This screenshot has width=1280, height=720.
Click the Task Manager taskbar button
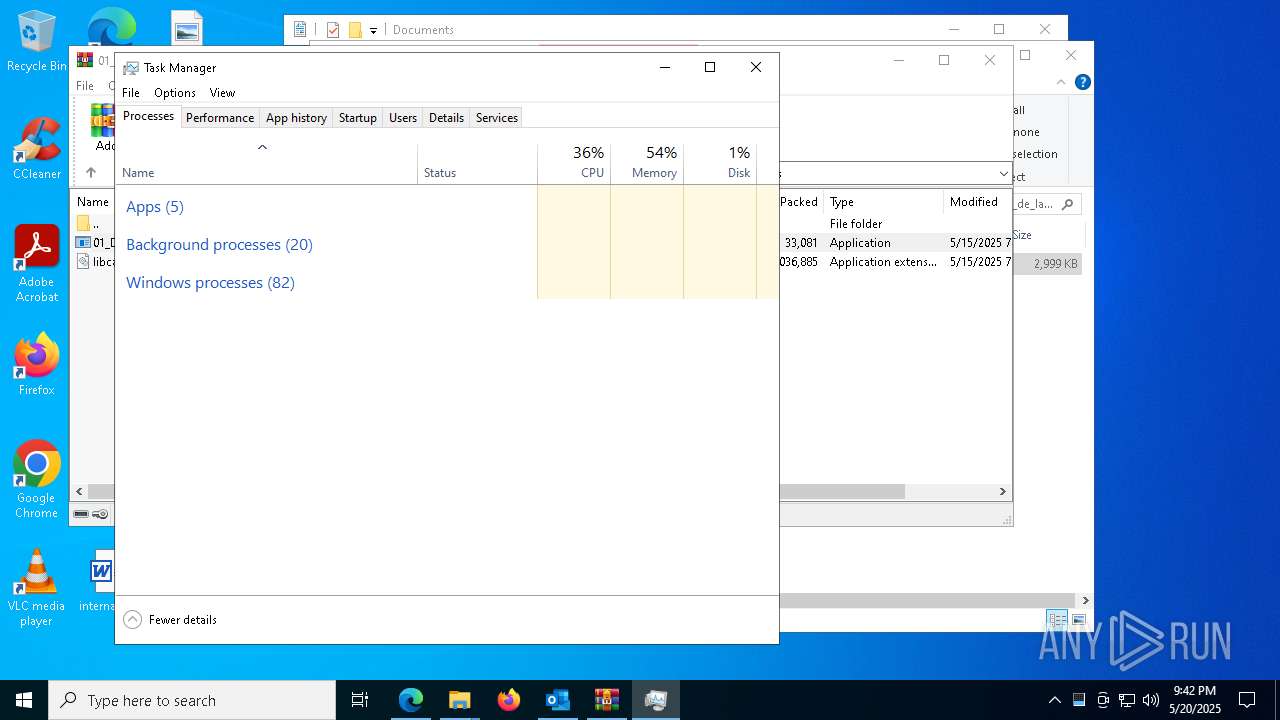point(656,700)
